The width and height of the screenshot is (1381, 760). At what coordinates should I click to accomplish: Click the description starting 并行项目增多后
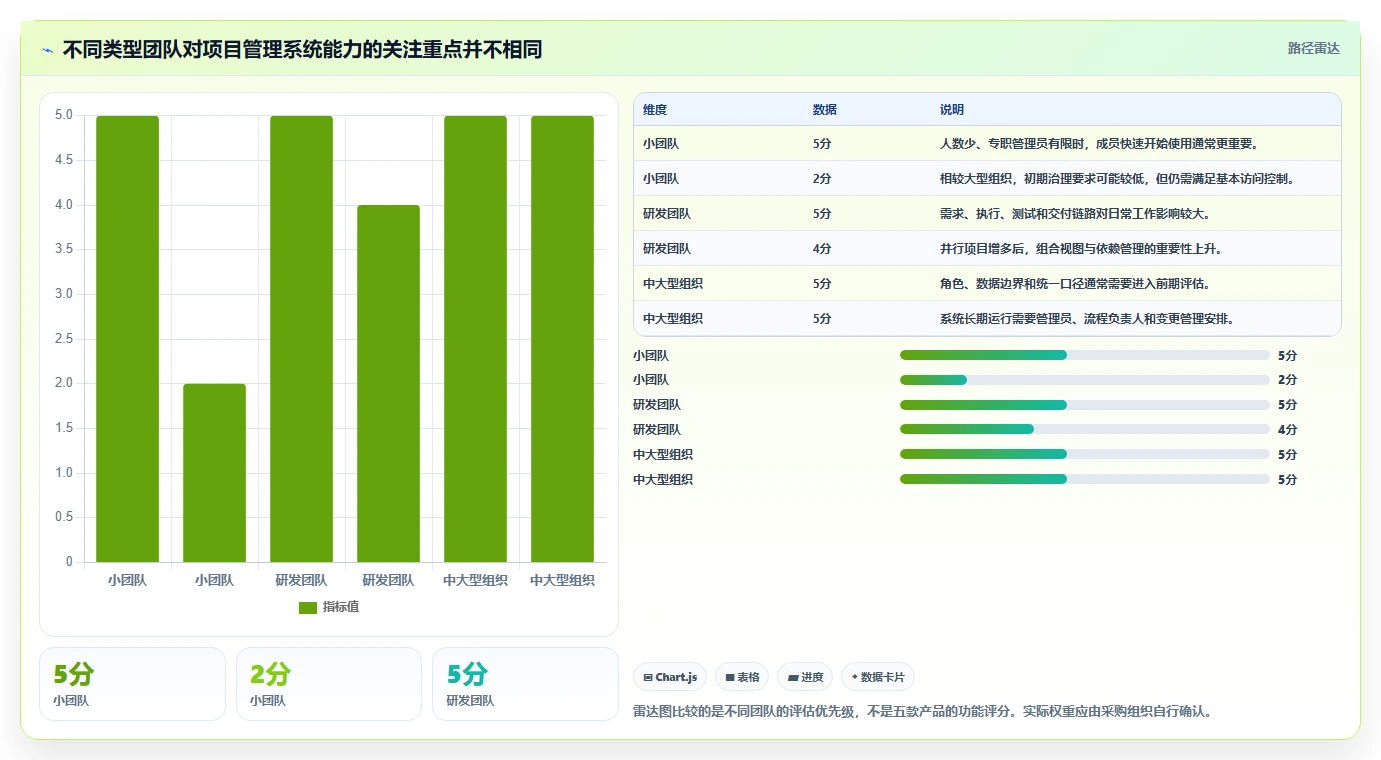pos(1081,249)
